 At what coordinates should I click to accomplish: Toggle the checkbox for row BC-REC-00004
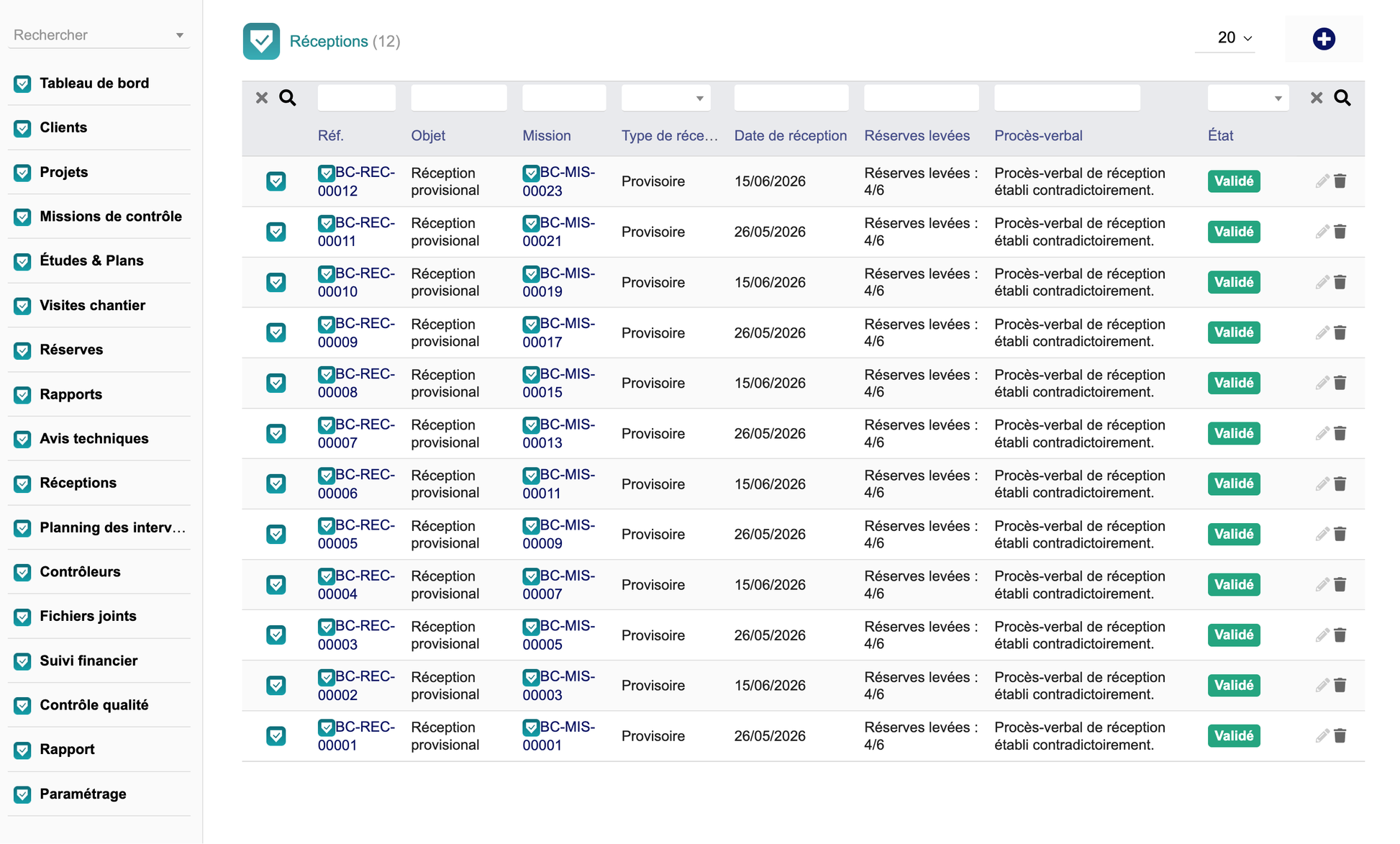tap(276, 584)
